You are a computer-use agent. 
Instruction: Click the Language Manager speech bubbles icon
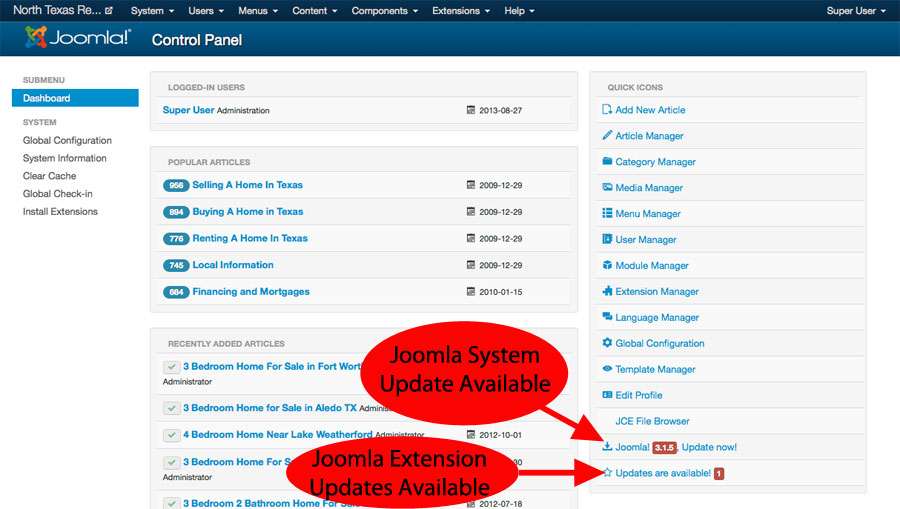click(607, 316)
